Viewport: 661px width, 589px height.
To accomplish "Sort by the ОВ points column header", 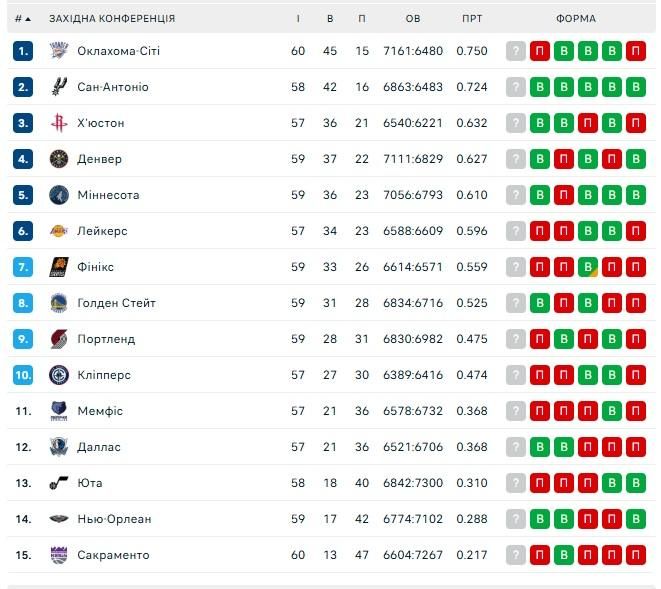I will [x=413, y=19].
